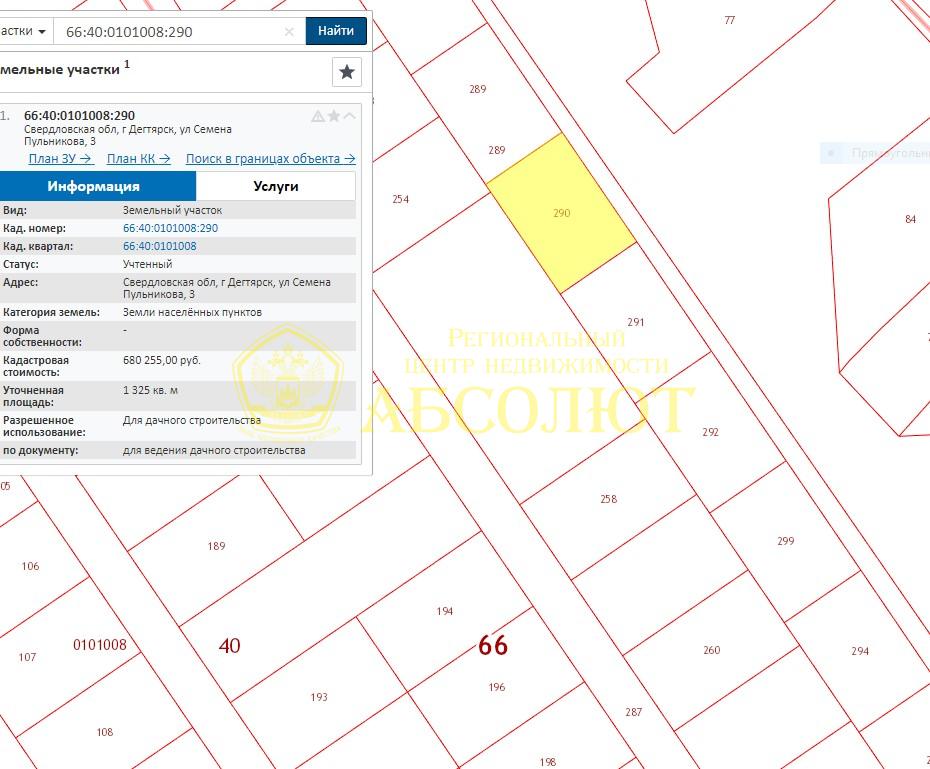Screen dimensions: 930x769
Task: Click the cadastral value 680 255,00 руб.
Action: [162, 360]
